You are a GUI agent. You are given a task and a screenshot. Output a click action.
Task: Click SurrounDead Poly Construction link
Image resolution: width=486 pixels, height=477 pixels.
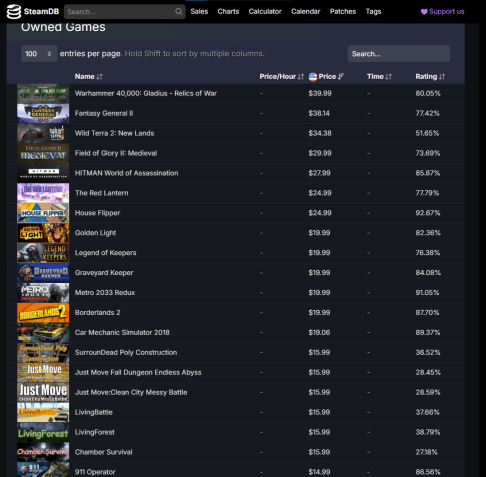[x=126, y=352]
